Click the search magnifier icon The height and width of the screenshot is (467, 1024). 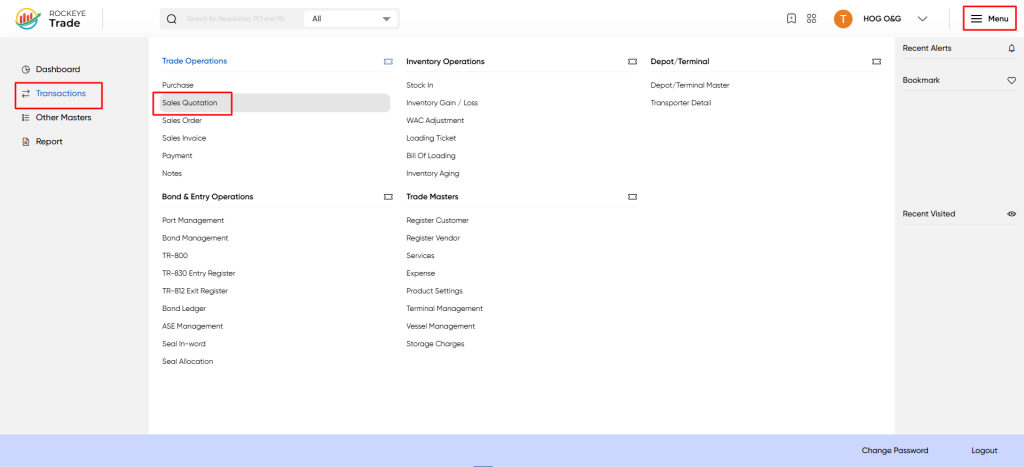point(172,19)
